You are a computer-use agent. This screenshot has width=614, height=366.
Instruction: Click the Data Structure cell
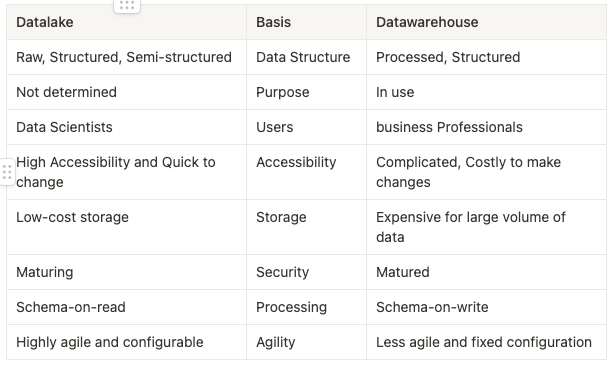[306, 57]
